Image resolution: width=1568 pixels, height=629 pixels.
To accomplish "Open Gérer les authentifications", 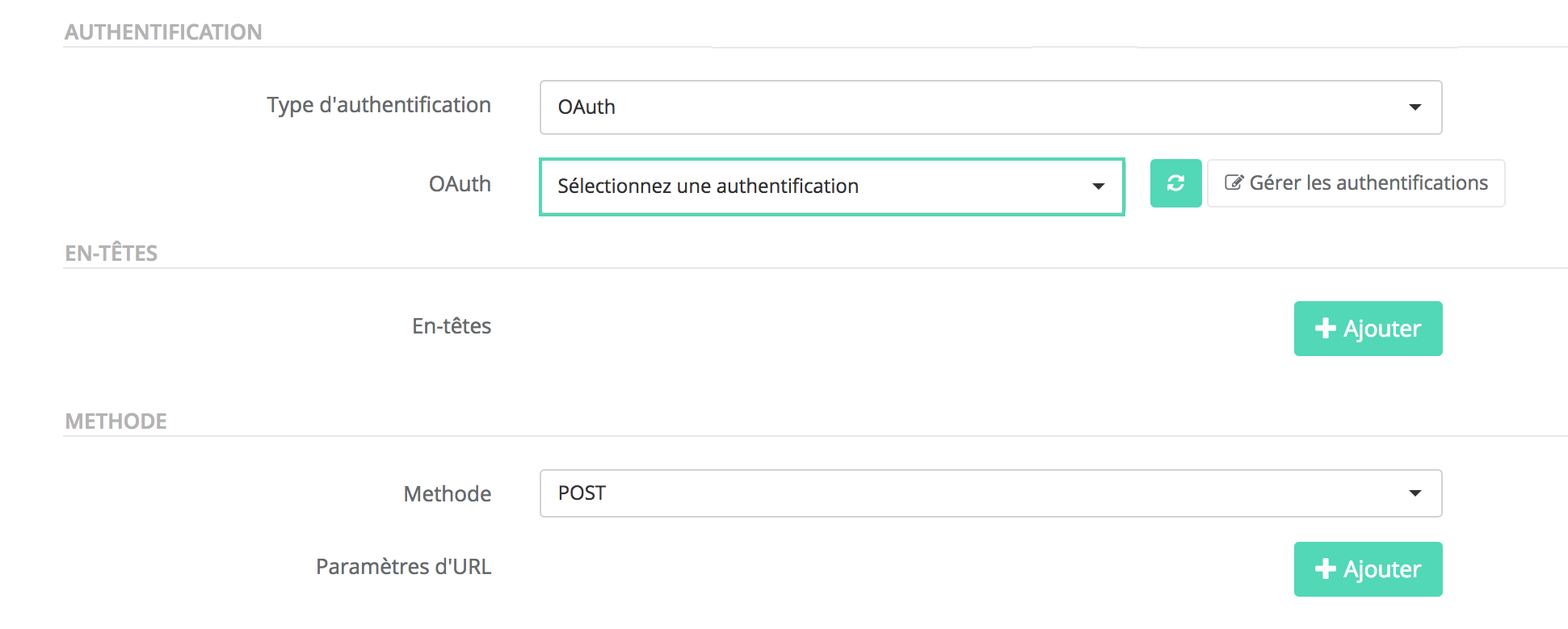I will (1356, 183).
